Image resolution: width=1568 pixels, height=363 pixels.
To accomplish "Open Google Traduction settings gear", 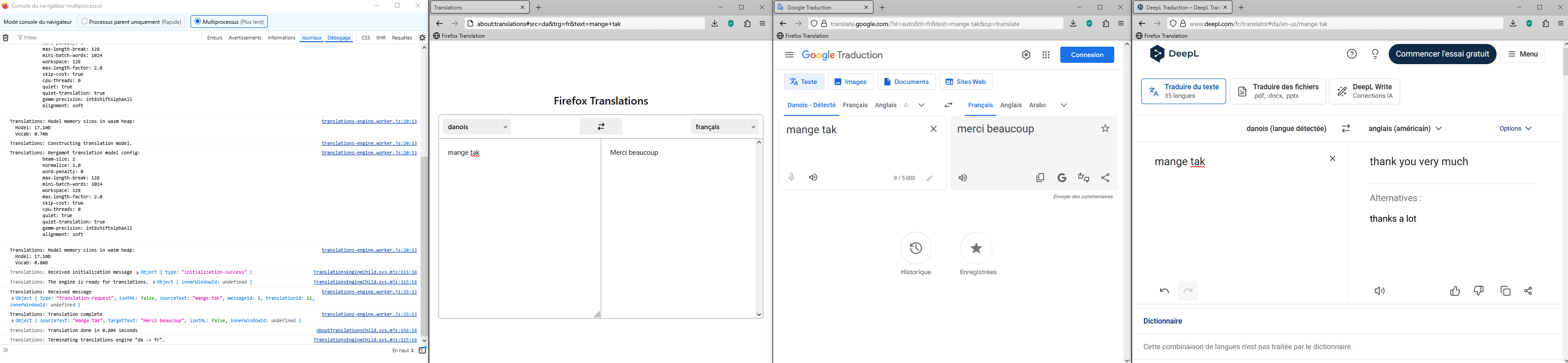I will pos(1026,55).
